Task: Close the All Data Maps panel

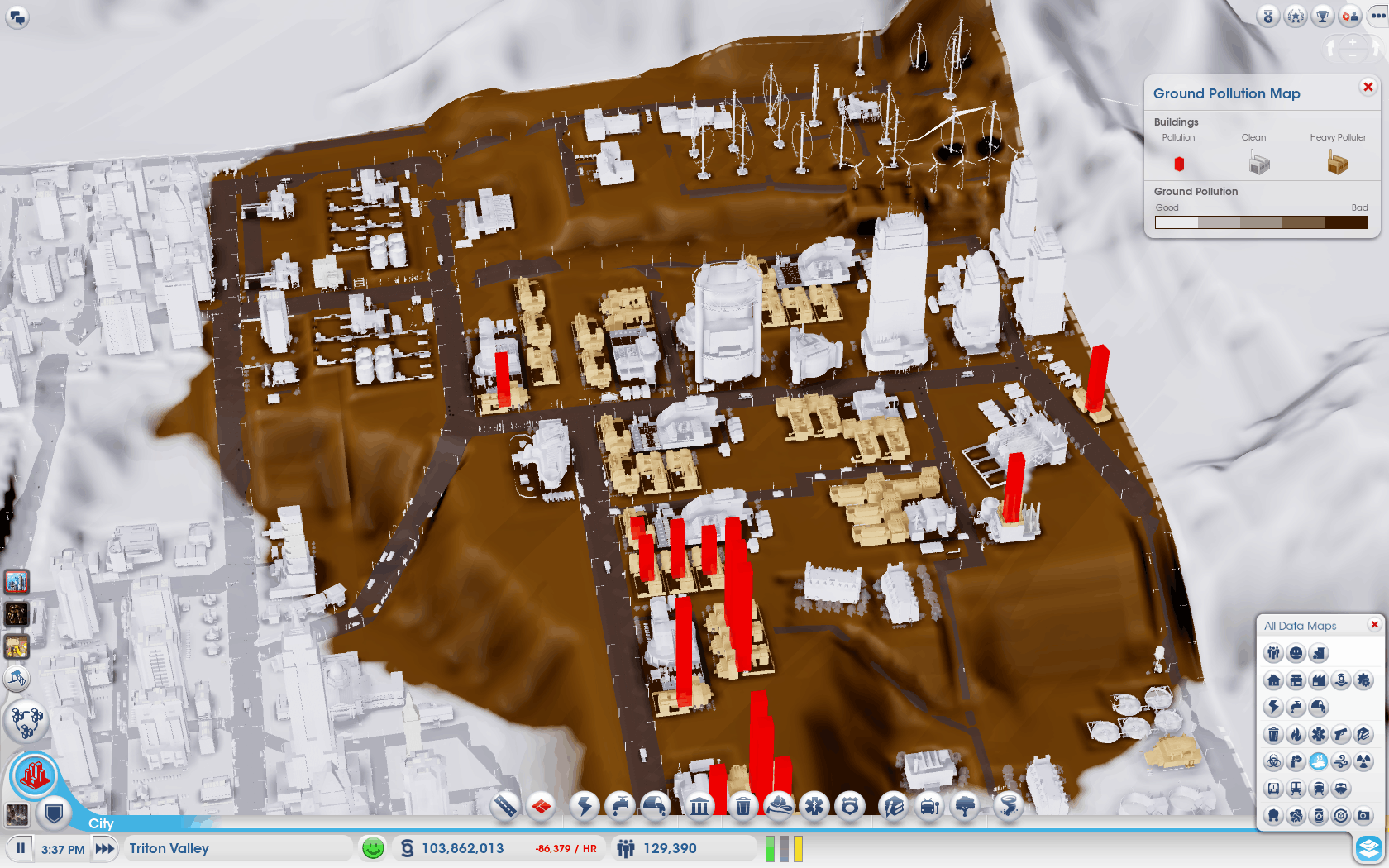Action: (x=1374, y=625)
